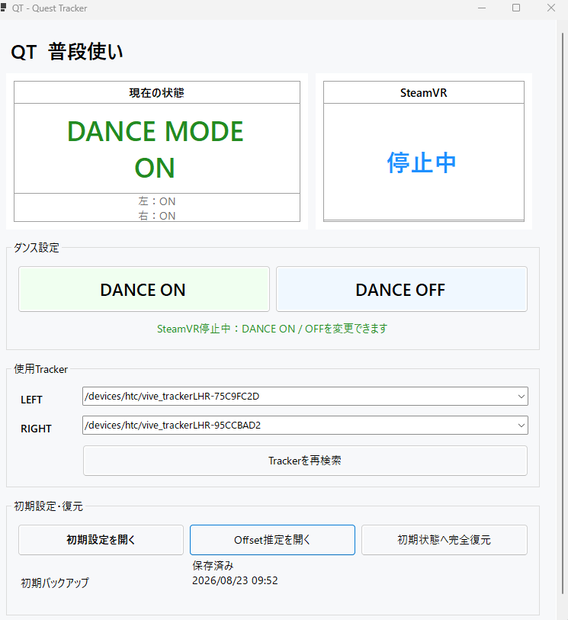Select the RIGHT tracker device path field
The width and height of the screenshot is (568, 620).
coord(305,425)
